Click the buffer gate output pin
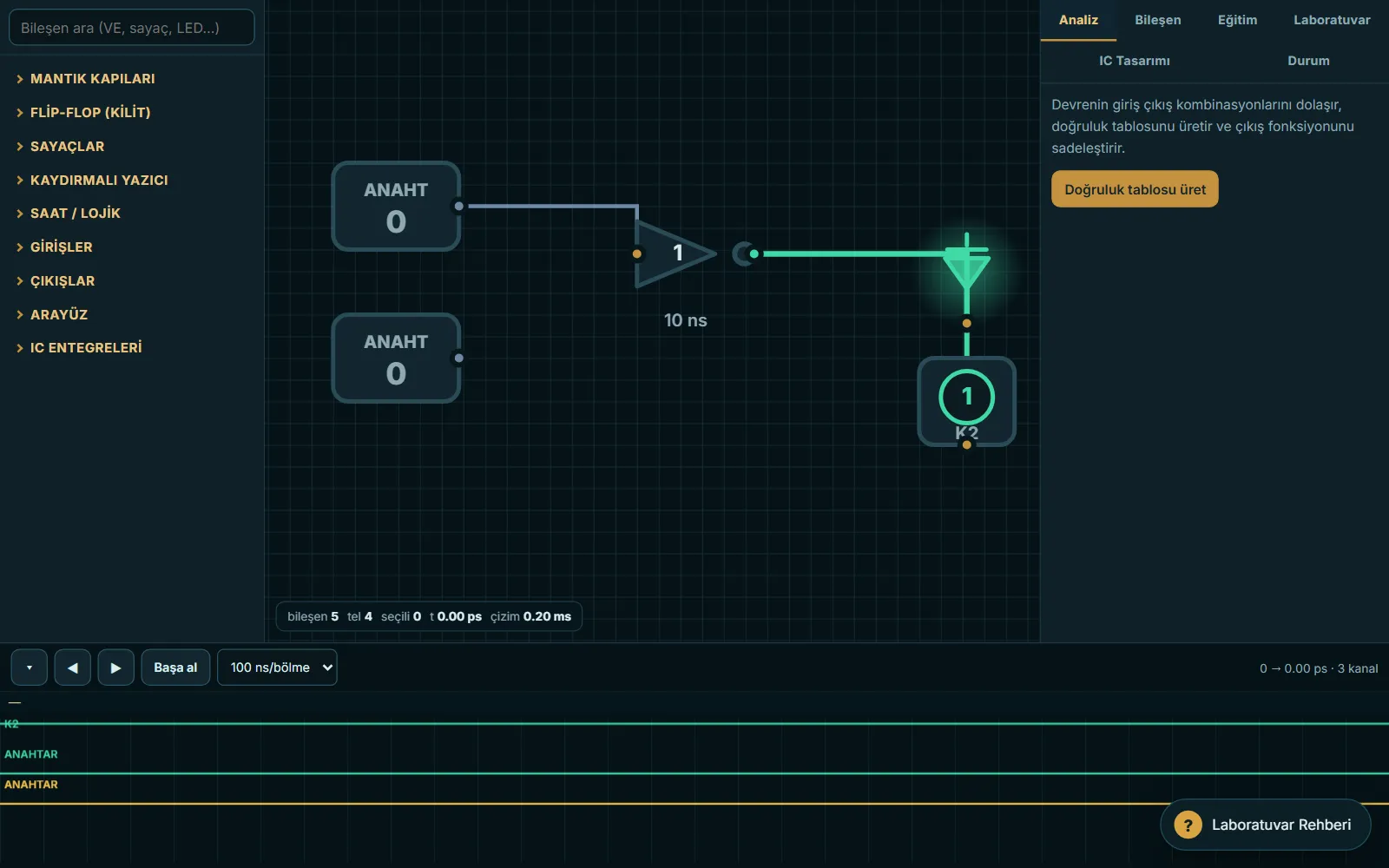 click(x=754, y=253)
